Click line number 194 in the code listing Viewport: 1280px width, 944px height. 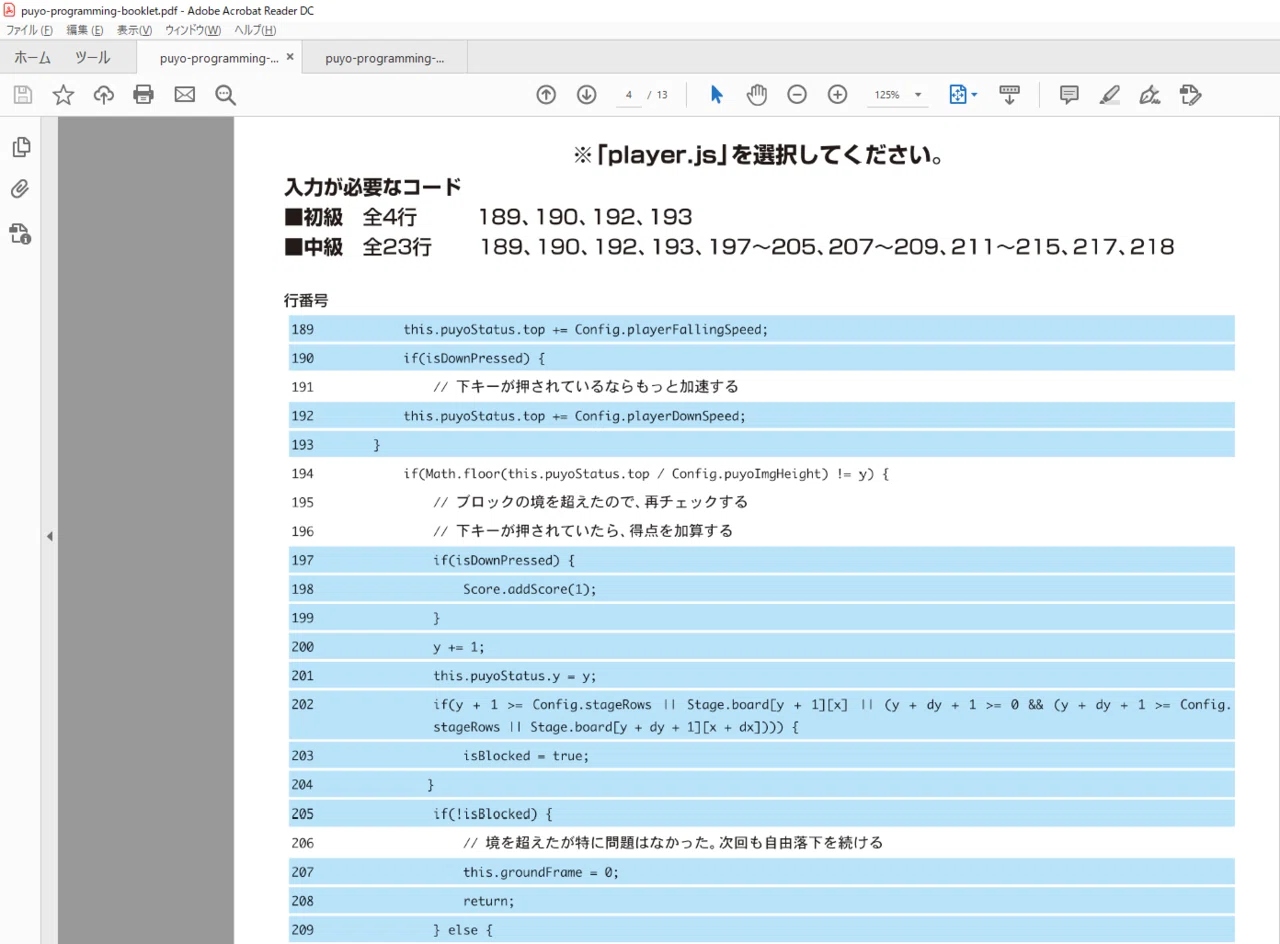tap(302, 474)
